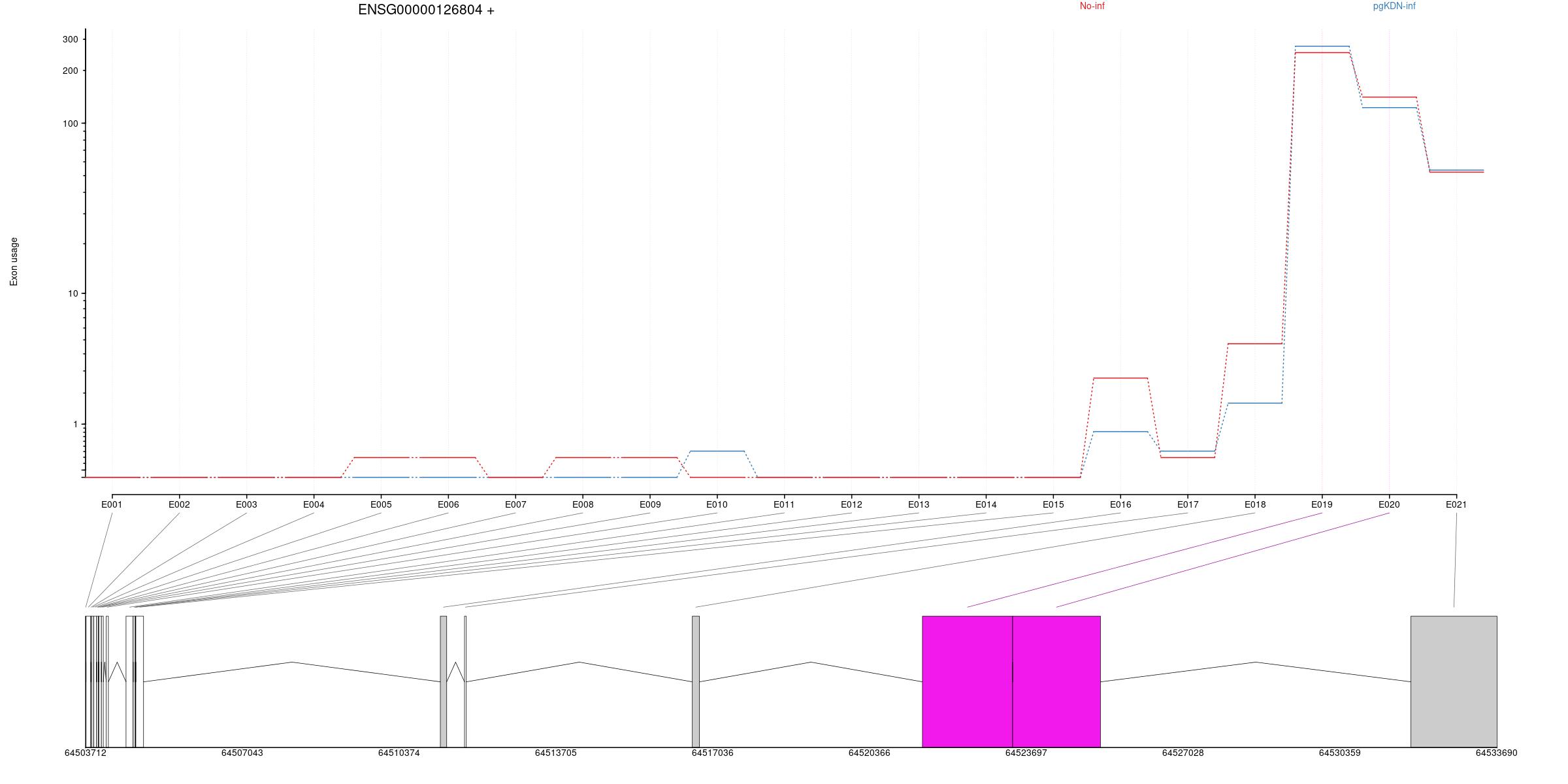Click exon label E021

(1456, 504)
